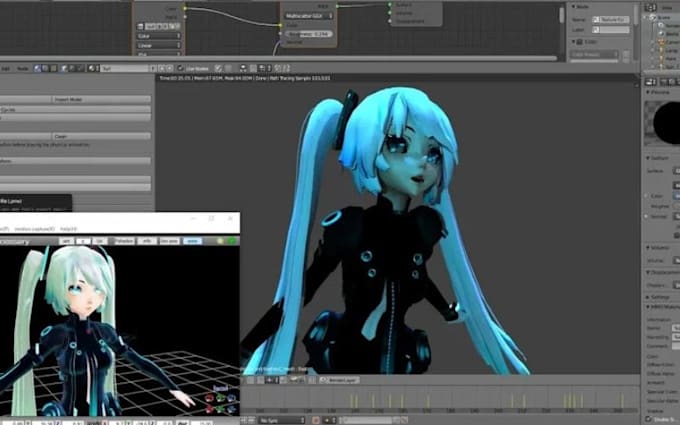Screen dimensions: 680x425
Task: Toggle the Use Nodes checkbox
Action: click(x=181, y=68)
